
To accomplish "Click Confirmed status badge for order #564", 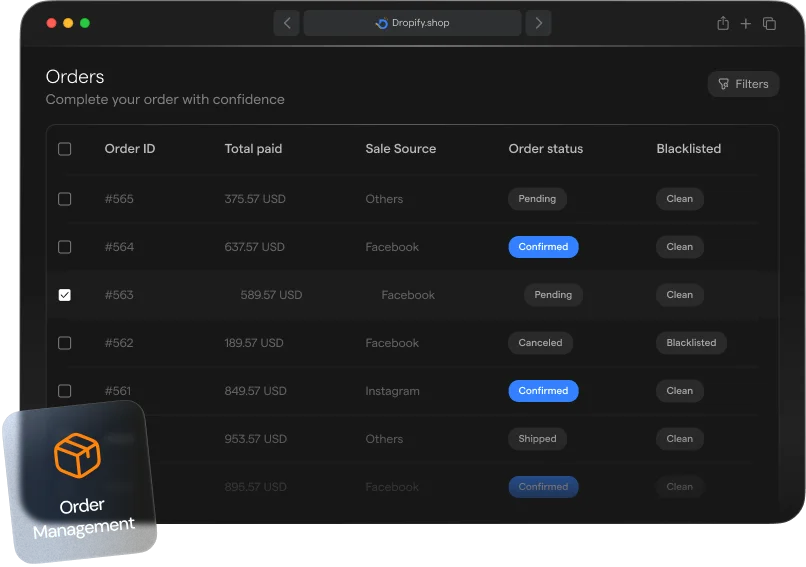I will pyautogui.click(x=543, y=247).
